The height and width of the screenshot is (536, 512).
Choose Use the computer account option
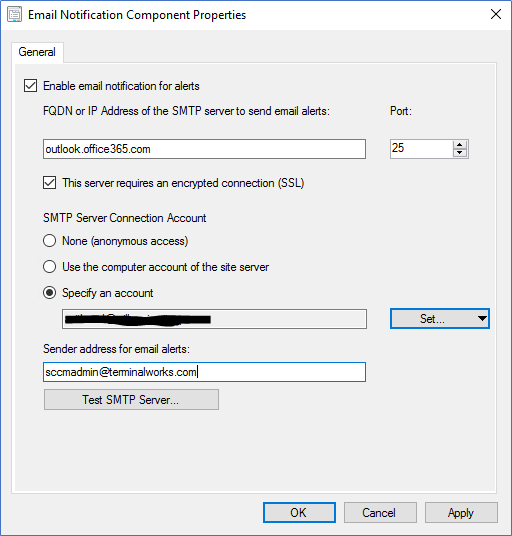50,267
